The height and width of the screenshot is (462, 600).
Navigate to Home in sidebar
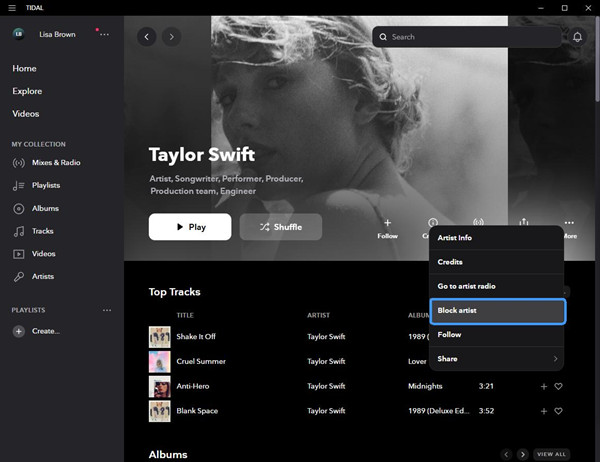click(24, 69)
